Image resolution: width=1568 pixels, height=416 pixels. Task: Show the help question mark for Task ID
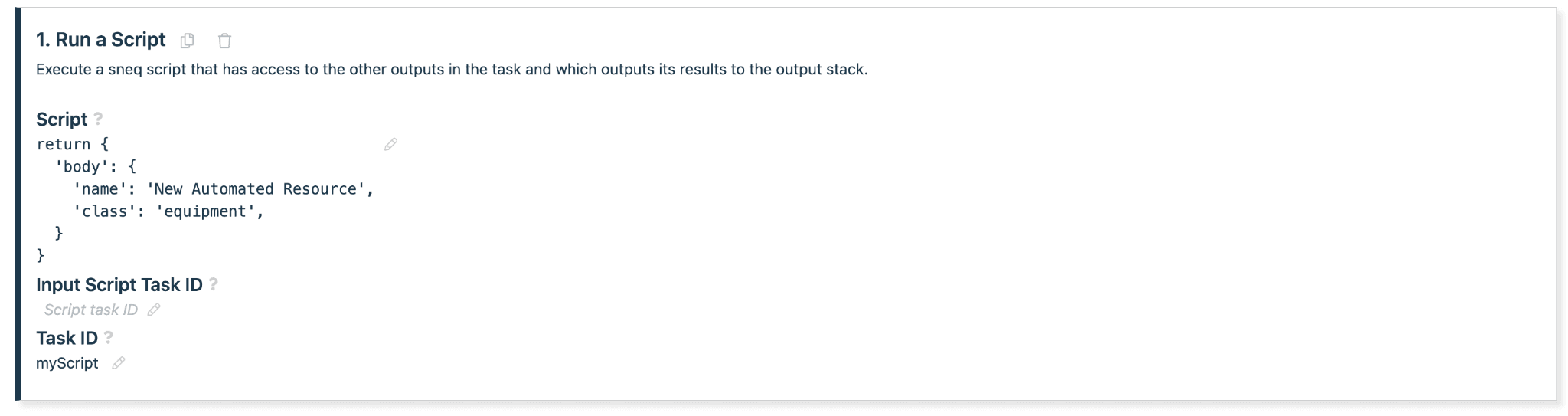point(109,337)
